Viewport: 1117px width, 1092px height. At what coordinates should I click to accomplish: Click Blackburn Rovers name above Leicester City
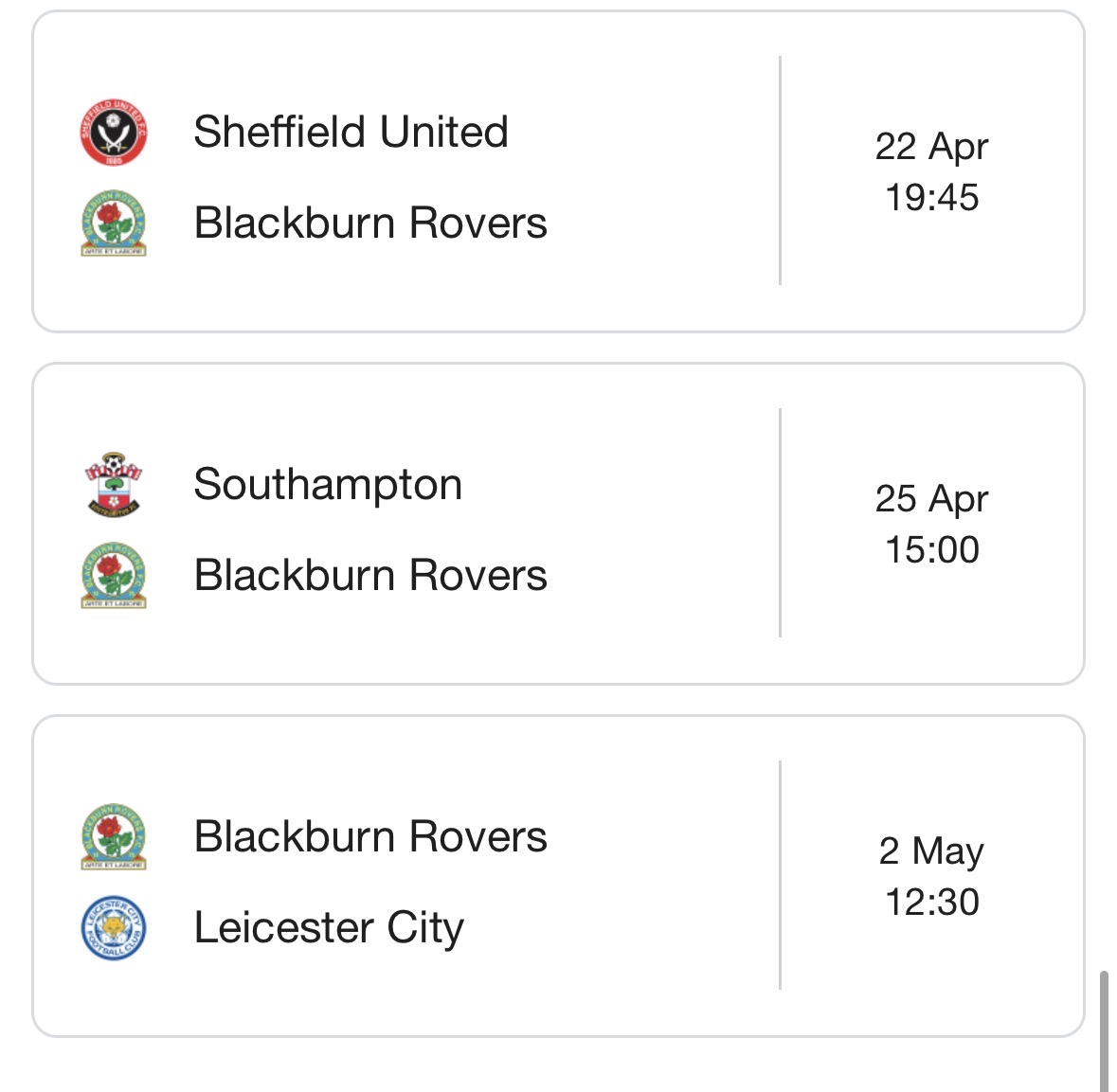[370, 836]
